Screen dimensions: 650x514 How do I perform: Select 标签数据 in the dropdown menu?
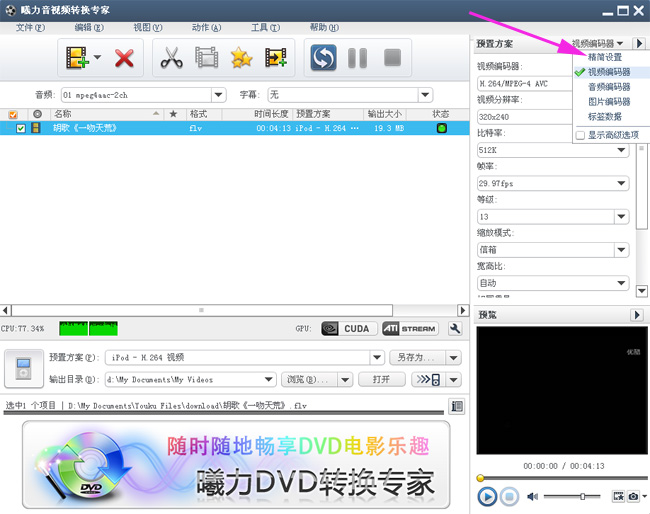[605, 117]
